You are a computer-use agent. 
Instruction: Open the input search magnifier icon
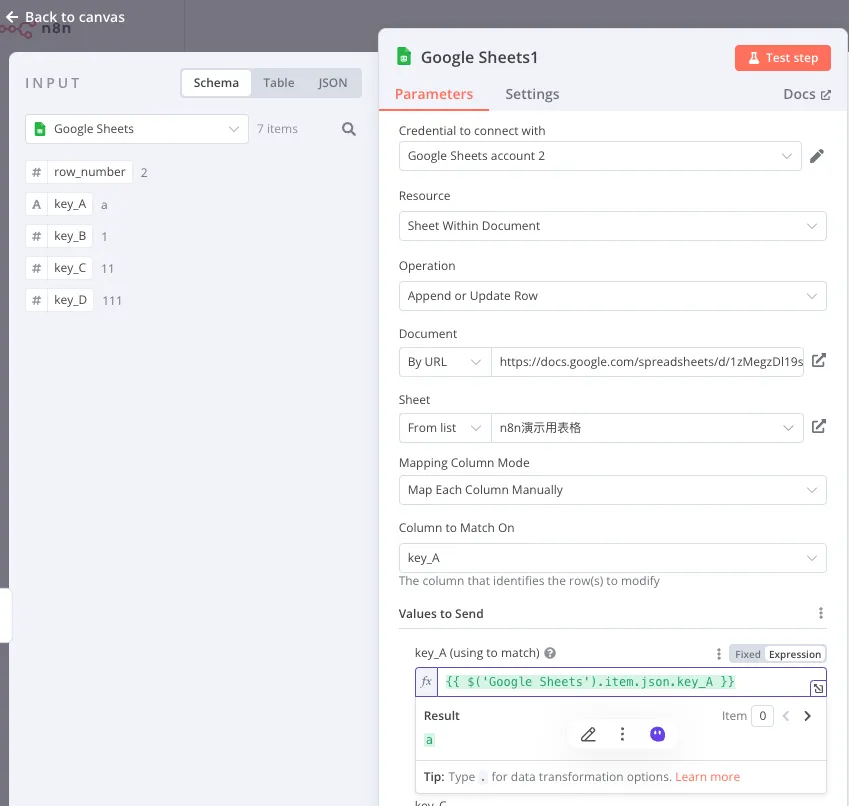(x=349, y=129)
